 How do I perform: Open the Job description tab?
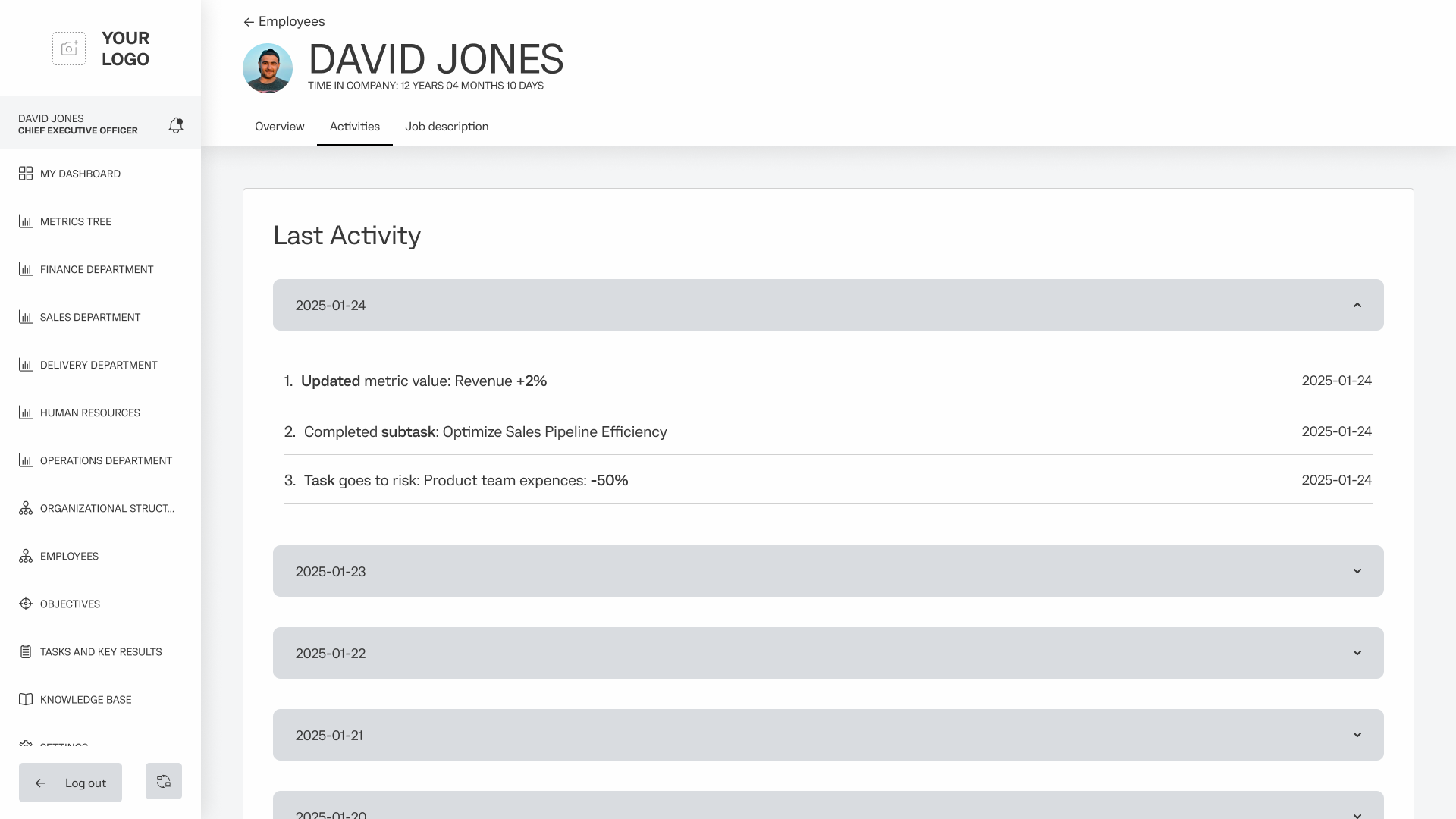[x=447, y=127]
